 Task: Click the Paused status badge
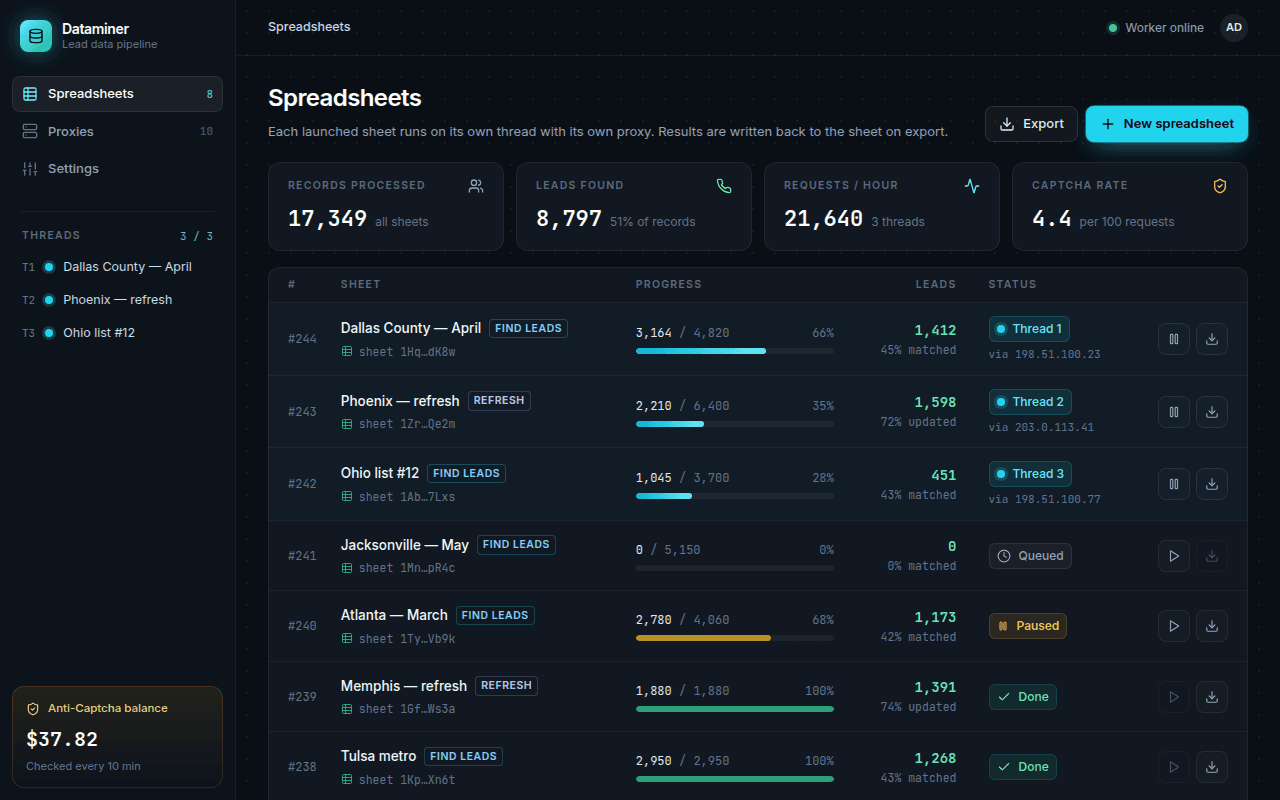(1028, 626)
